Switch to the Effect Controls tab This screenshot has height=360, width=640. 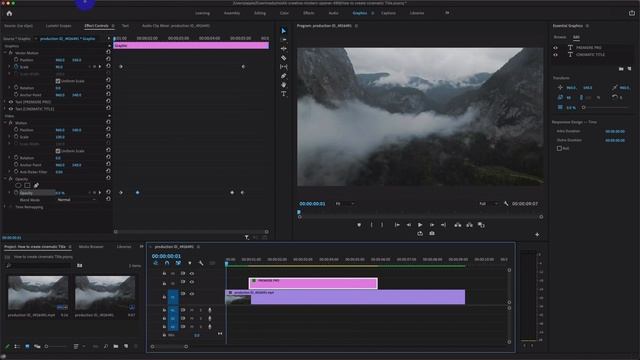[x=96, y=26]
